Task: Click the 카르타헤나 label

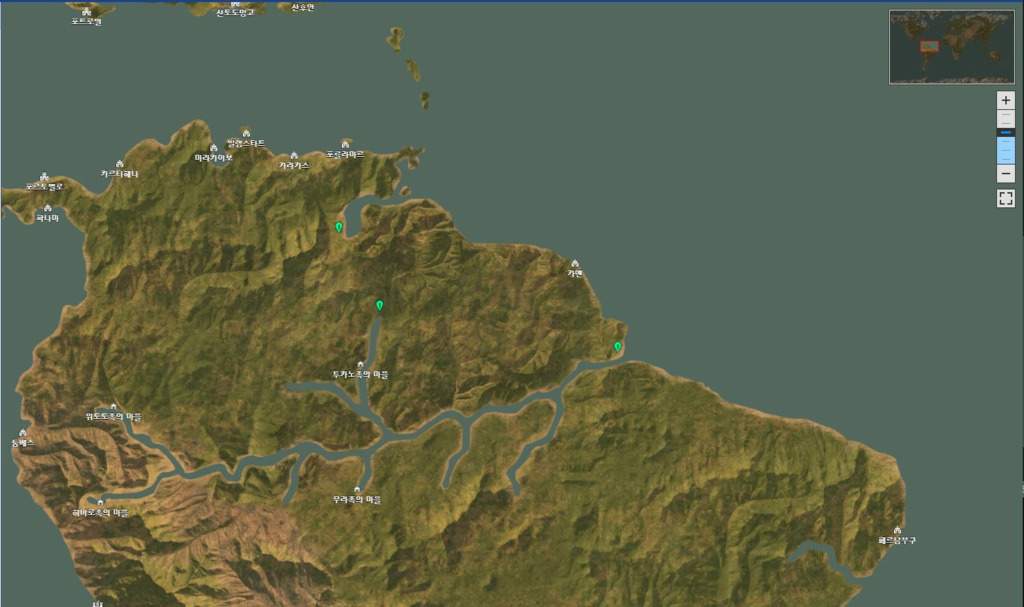Action: click(120, 174)
